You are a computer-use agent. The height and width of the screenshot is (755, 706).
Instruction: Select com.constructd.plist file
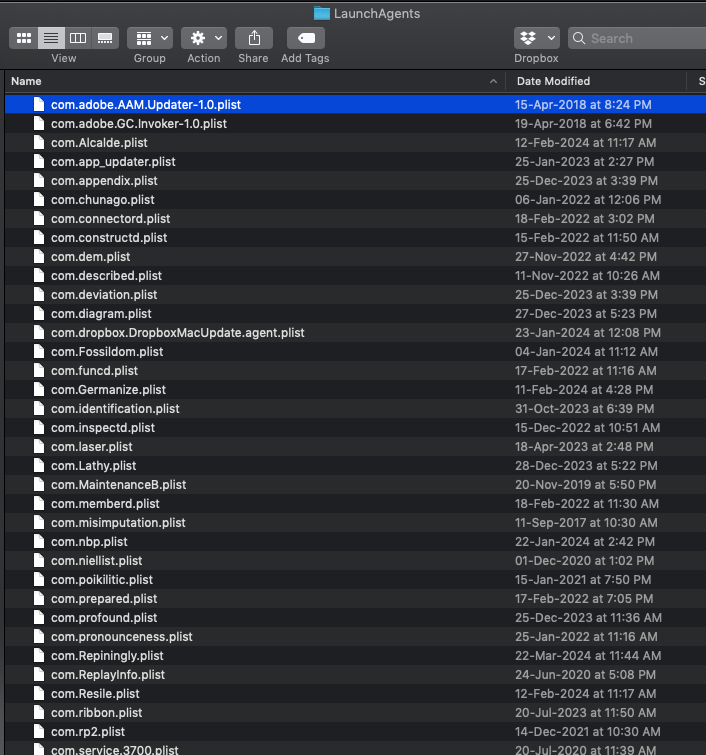[355, 238]
